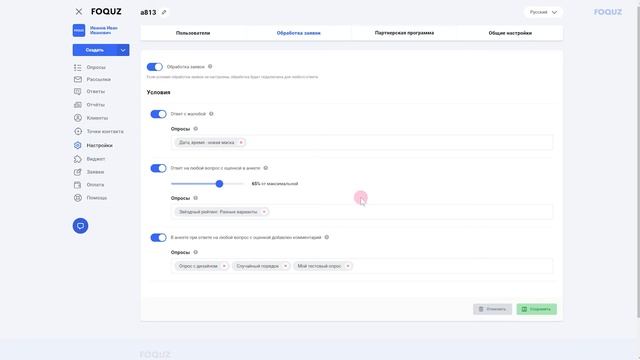Open the Партнерская программа tab
640x360 pixels.
[404, 33]
